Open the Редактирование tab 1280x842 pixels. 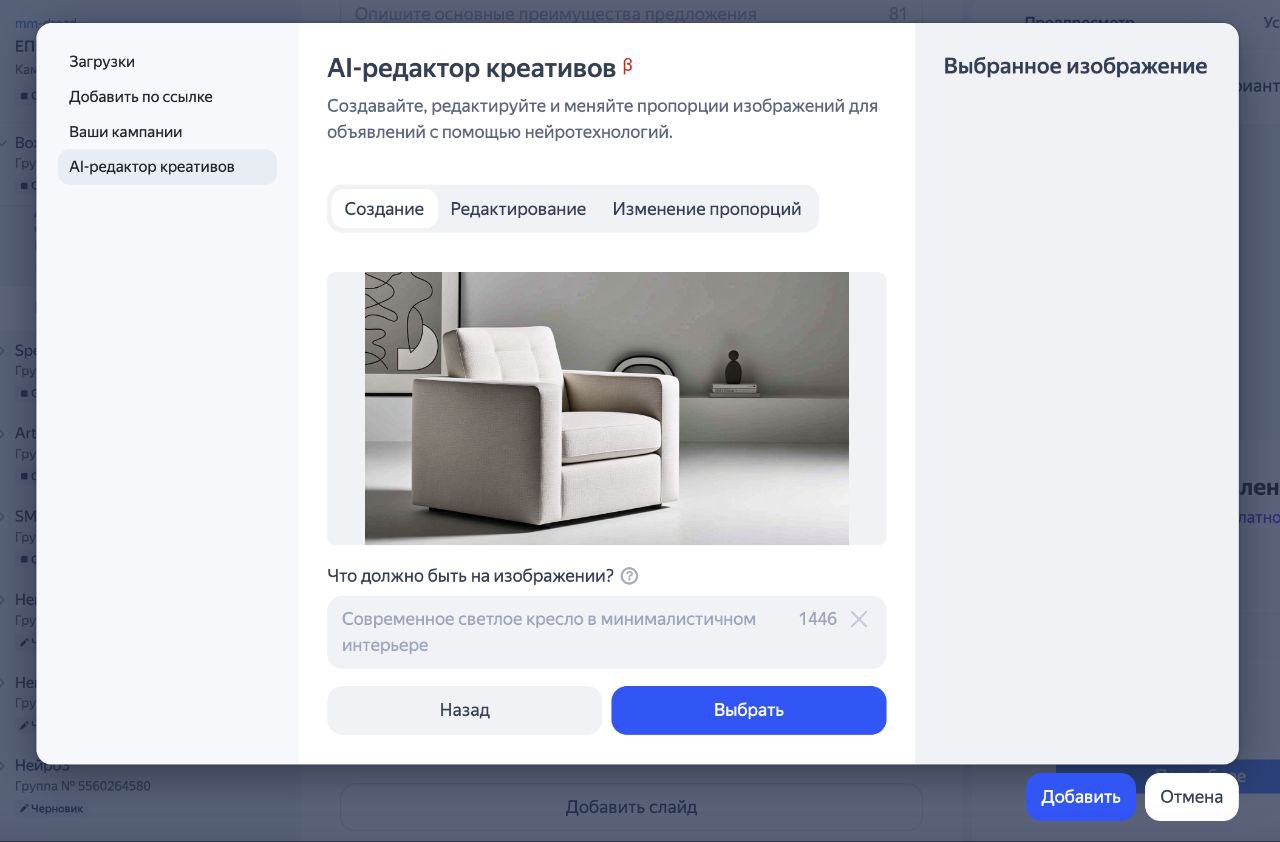coord(518,209)
